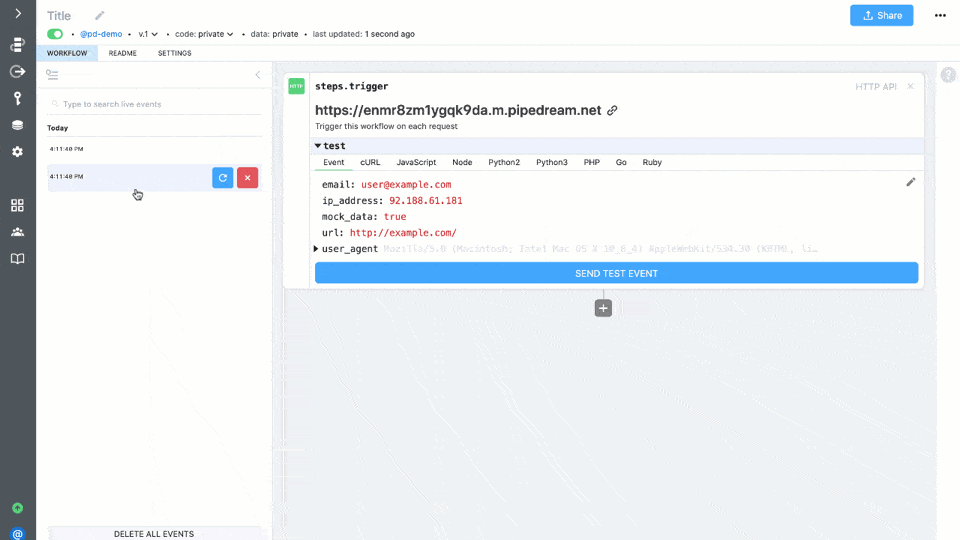
Task: Delete the selected event with the red X
Action: 247,177
